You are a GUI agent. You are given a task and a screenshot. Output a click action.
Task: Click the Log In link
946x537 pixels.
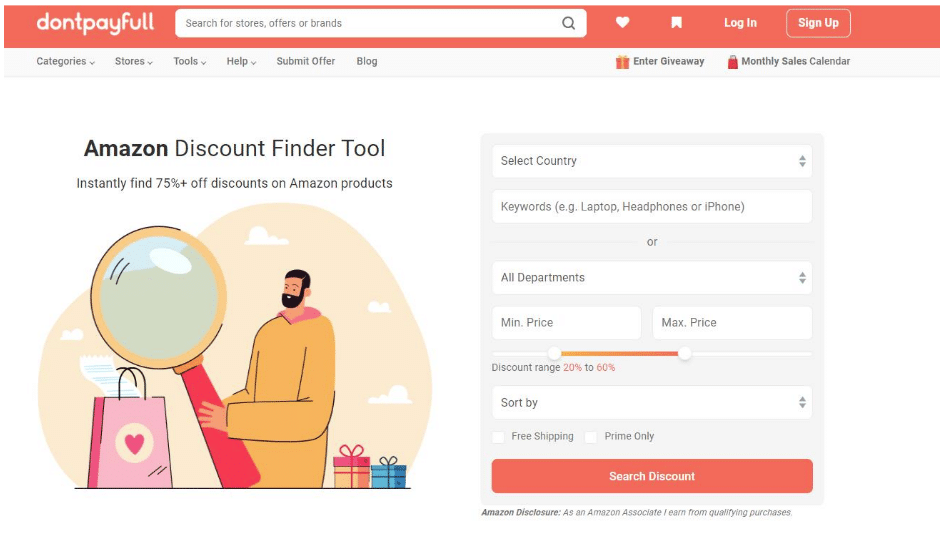(x=740, y=23)
